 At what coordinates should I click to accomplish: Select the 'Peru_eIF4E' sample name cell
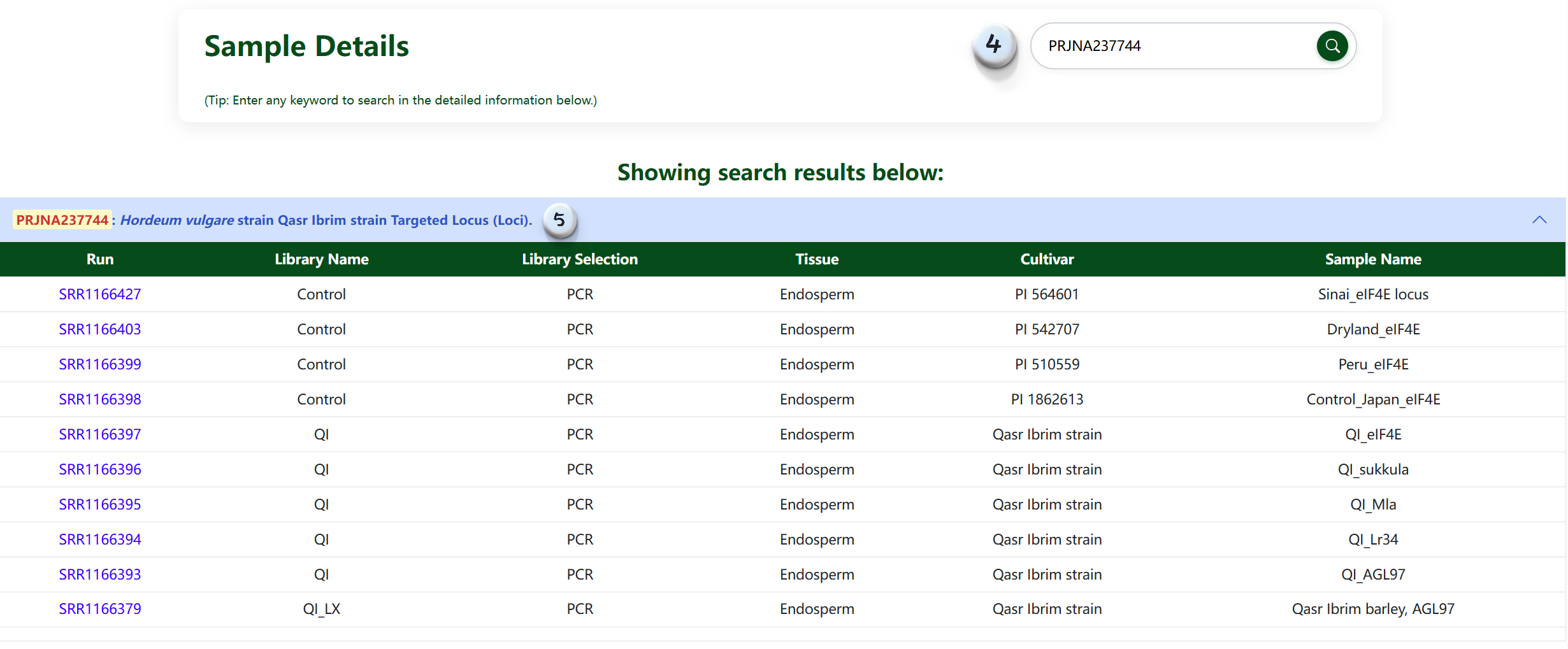click(x=1373, y=364)
